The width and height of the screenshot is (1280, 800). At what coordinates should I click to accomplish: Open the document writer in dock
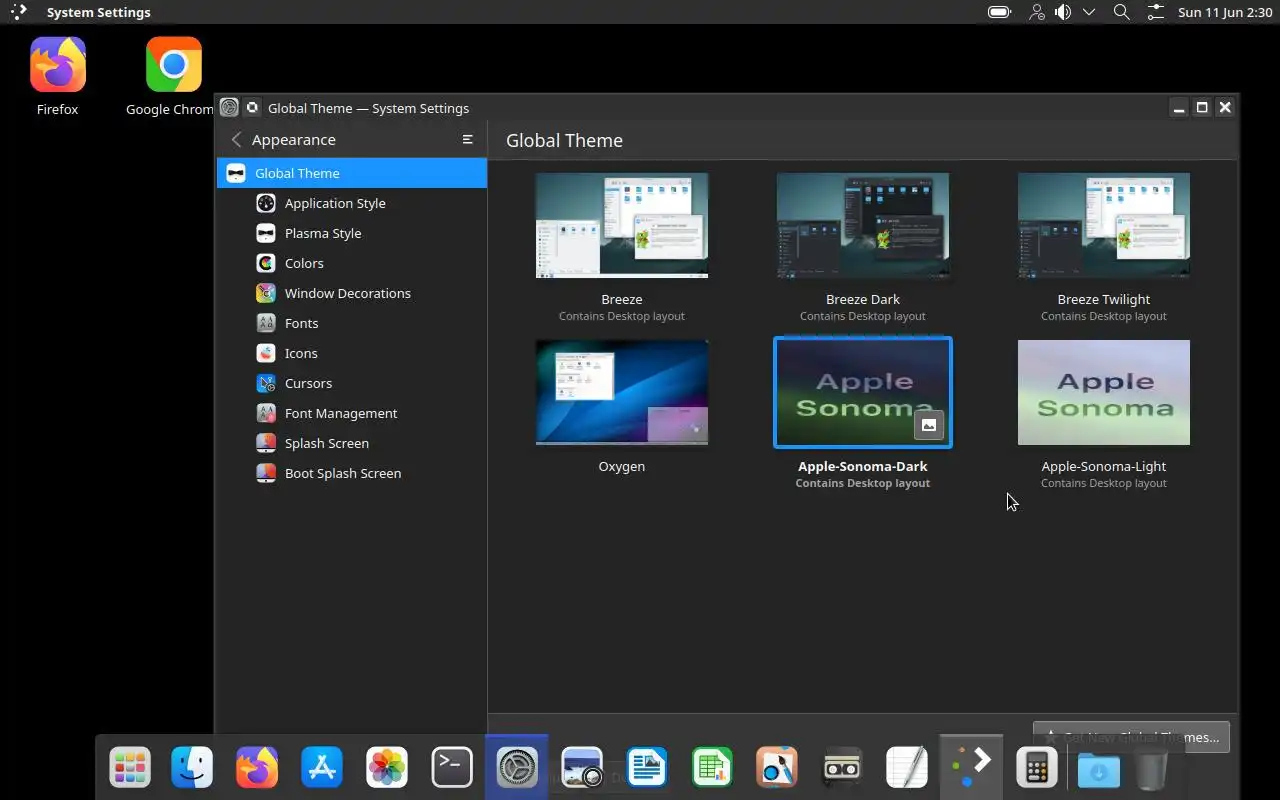click(x=647, y=768)
